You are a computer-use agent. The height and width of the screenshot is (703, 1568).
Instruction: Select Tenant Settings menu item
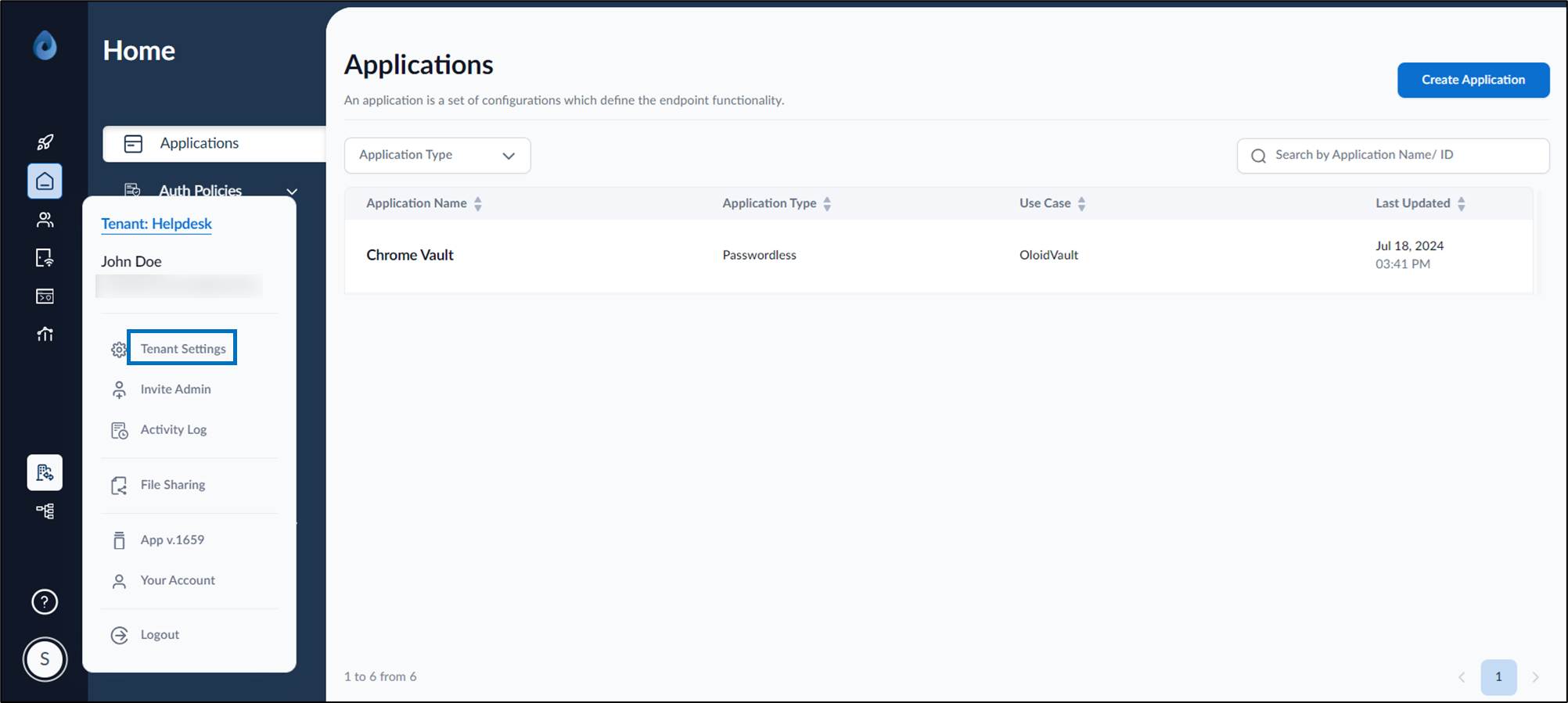[183, 349]
